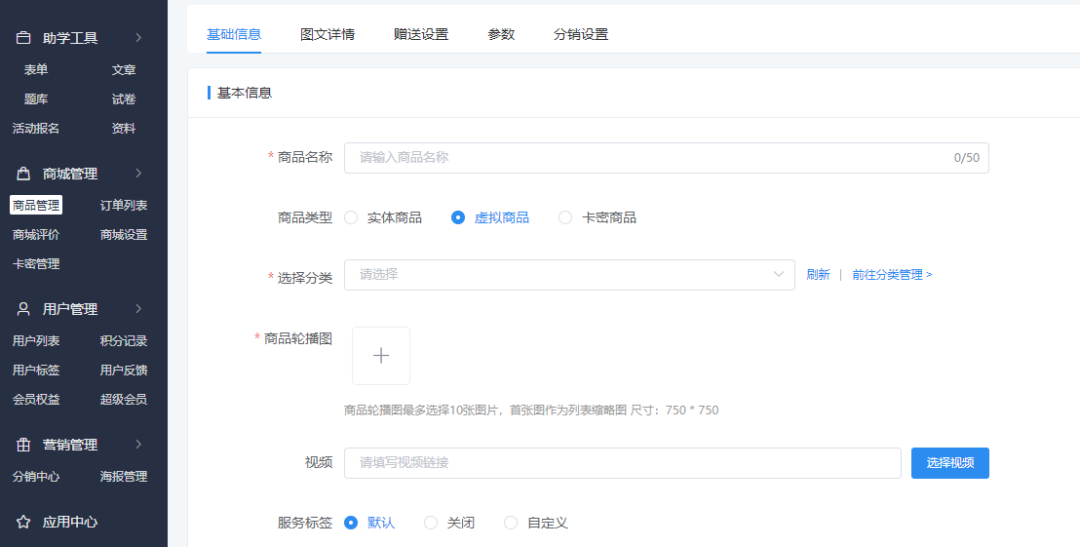Switch to the 图文详情 tab

tap(327, 34)
